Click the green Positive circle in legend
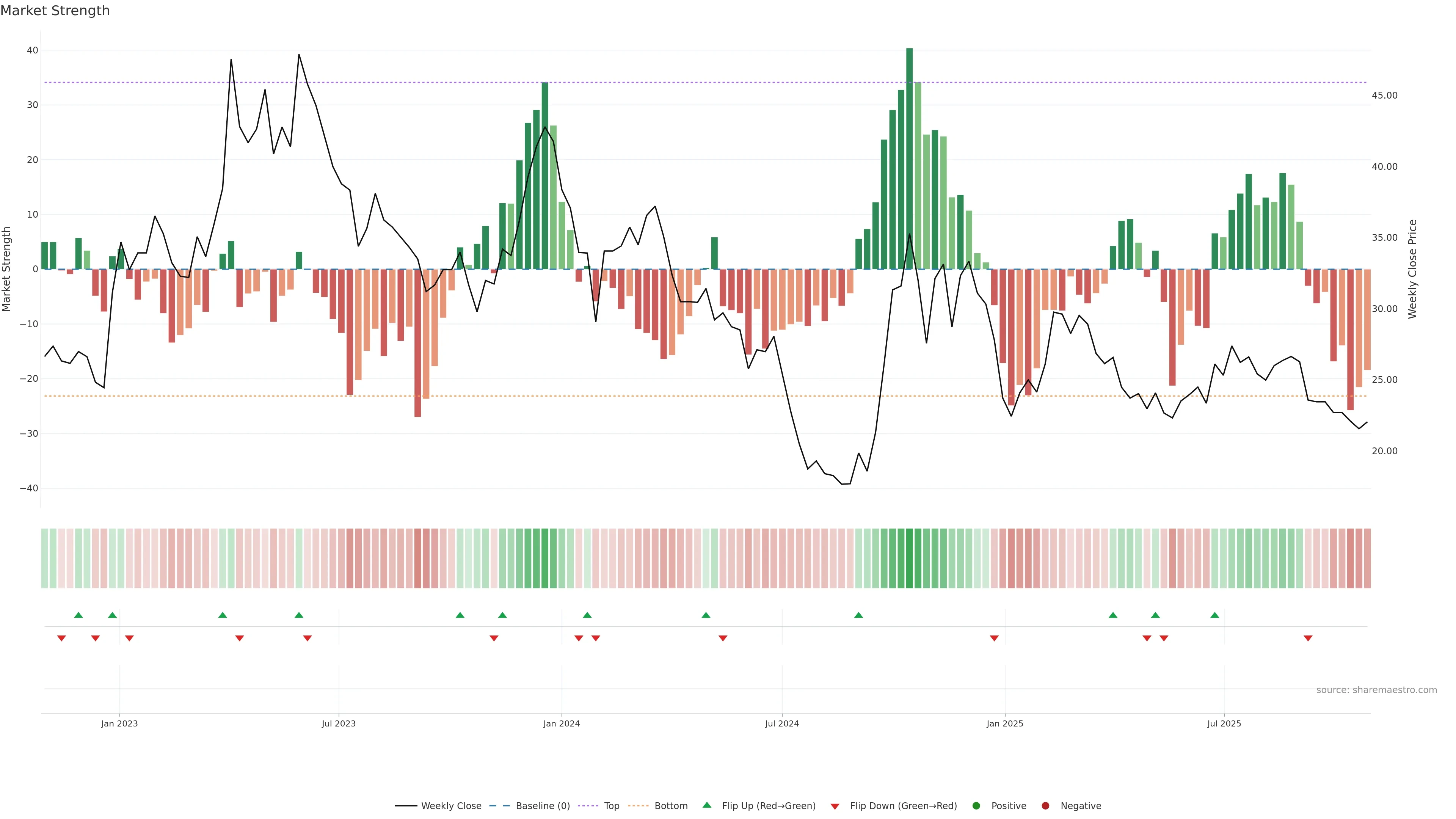1456x819 pixels. tap(976, 806)
